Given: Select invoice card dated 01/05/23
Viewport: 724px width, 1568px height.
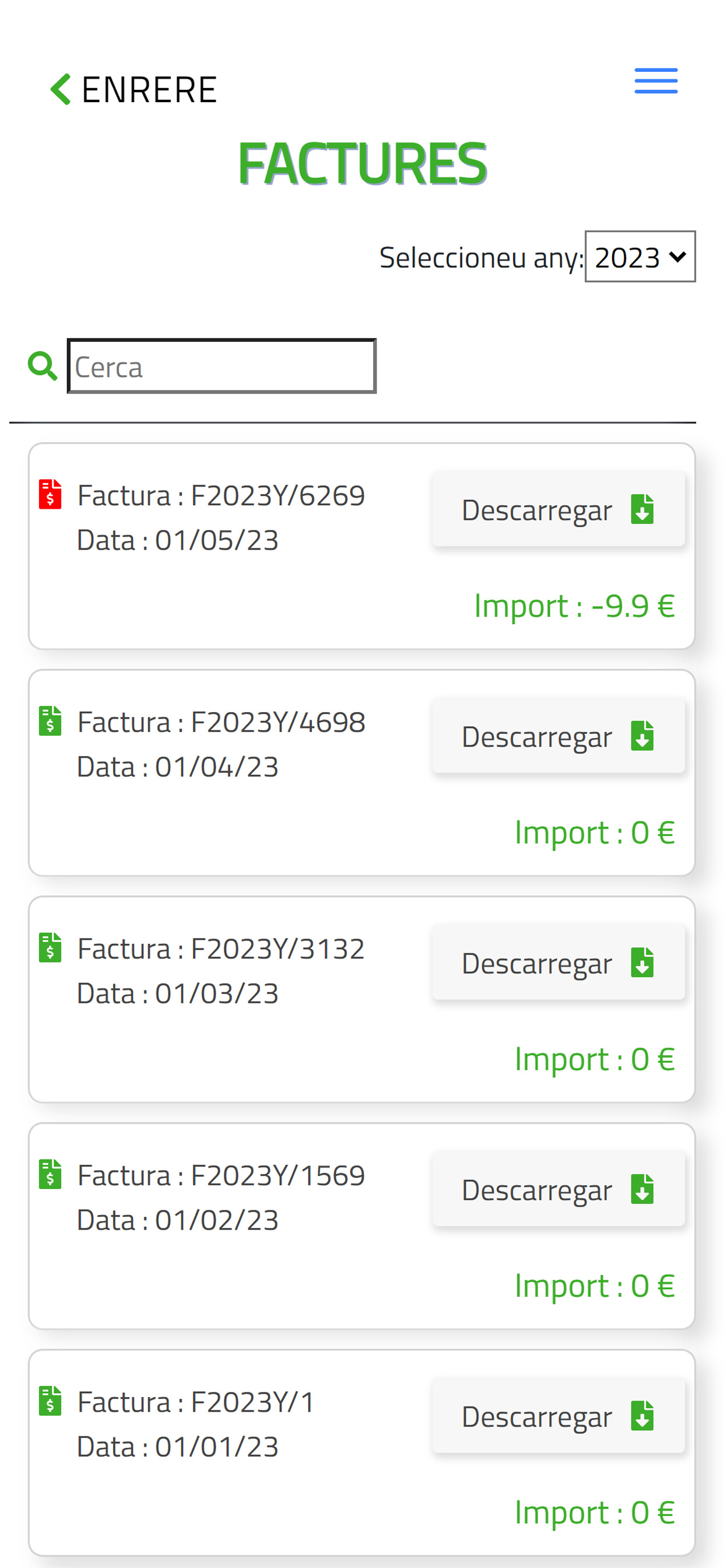Looking at the screenshot, I should click(361, 546).
